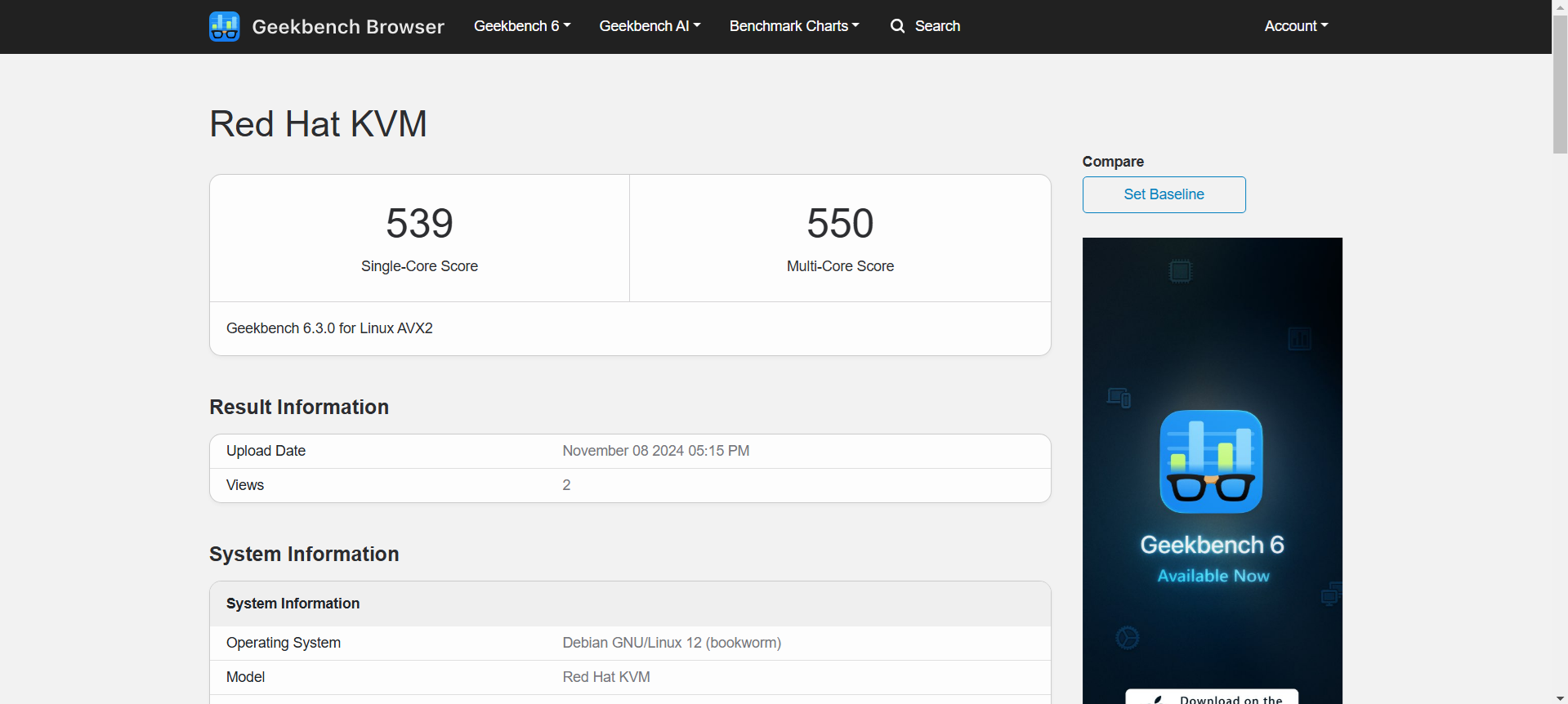Click the Geekbench 6.3.0 for Linux AVX2 text
Screen dimensions: 1568x704
click(329, 328)
